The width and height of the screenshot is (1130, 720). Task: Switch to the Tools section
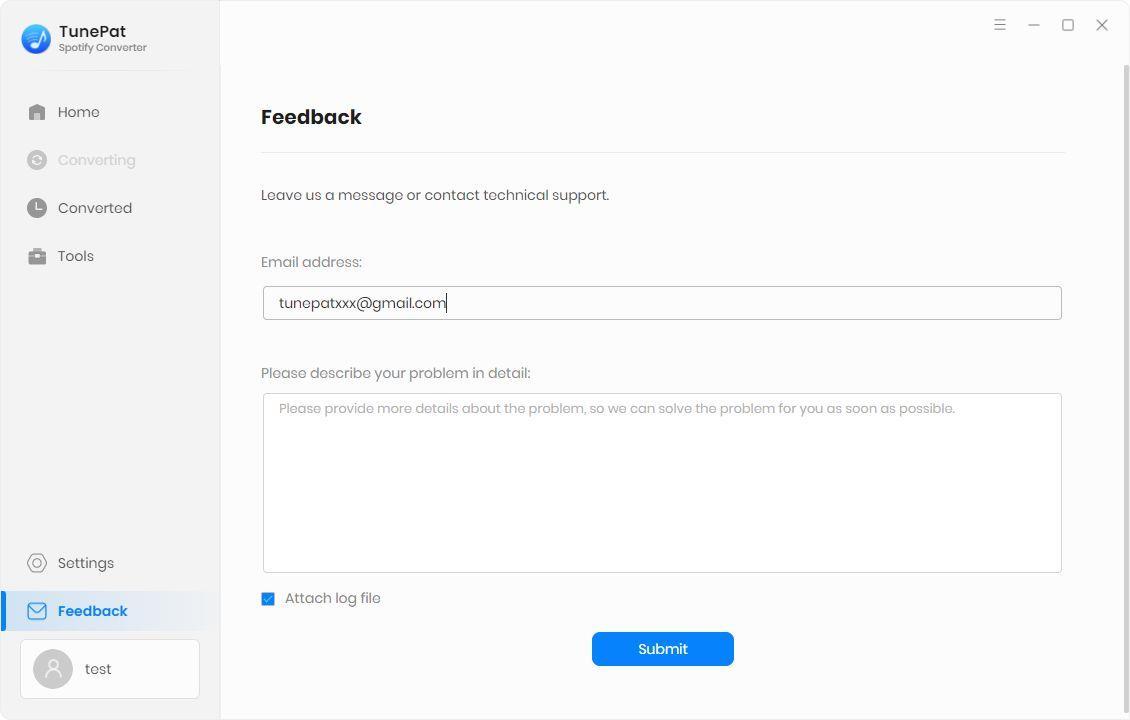tap(76, 256)
